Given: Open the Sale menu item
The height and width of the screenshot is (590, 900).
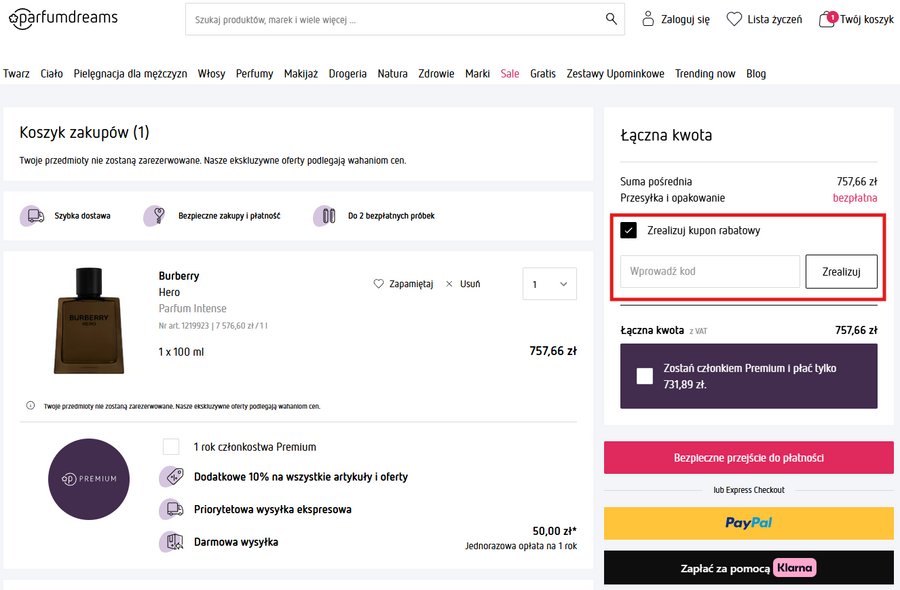Looking at the screenshot, I should click(x=510, y=74).
